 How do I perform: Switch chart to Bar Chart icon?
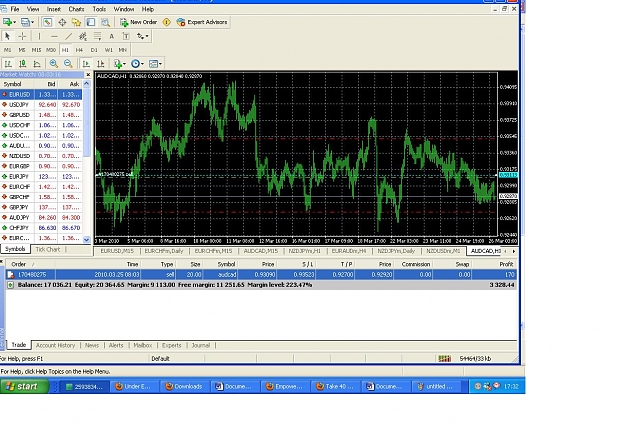coord(8,64)
